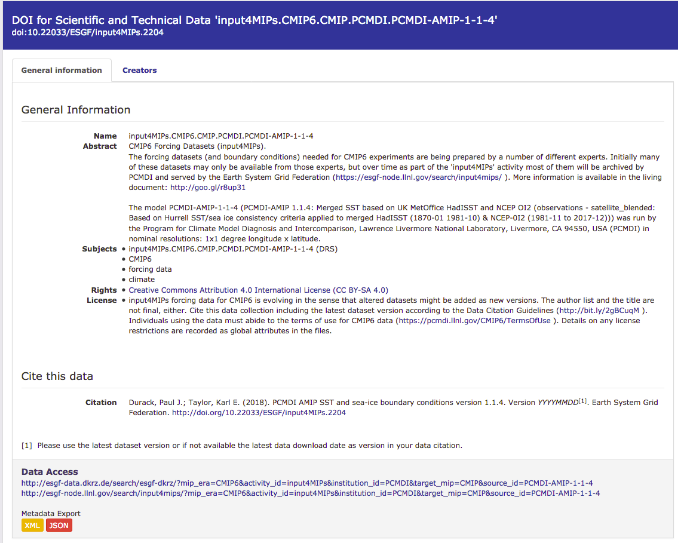678x543 pixels.
Task: Open the esgf-data.dkrz.de data access link
Action: tap(307, 483)
